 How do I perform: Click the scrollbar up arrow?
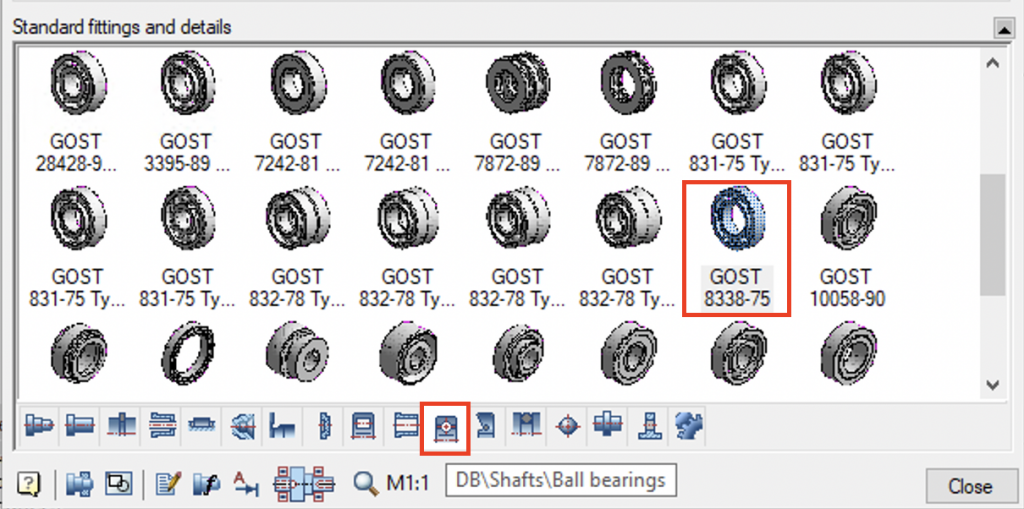point(992,63)
